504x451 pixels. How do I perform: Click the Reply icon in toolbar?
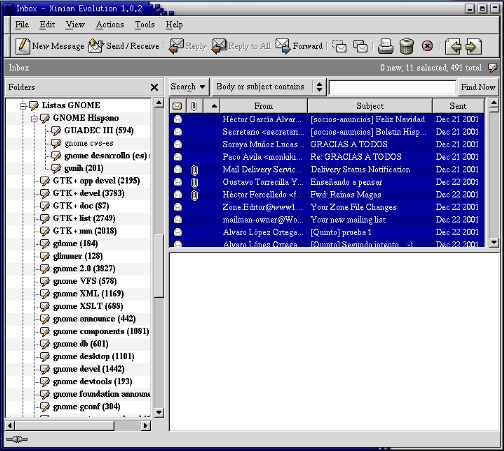(176, 46)
